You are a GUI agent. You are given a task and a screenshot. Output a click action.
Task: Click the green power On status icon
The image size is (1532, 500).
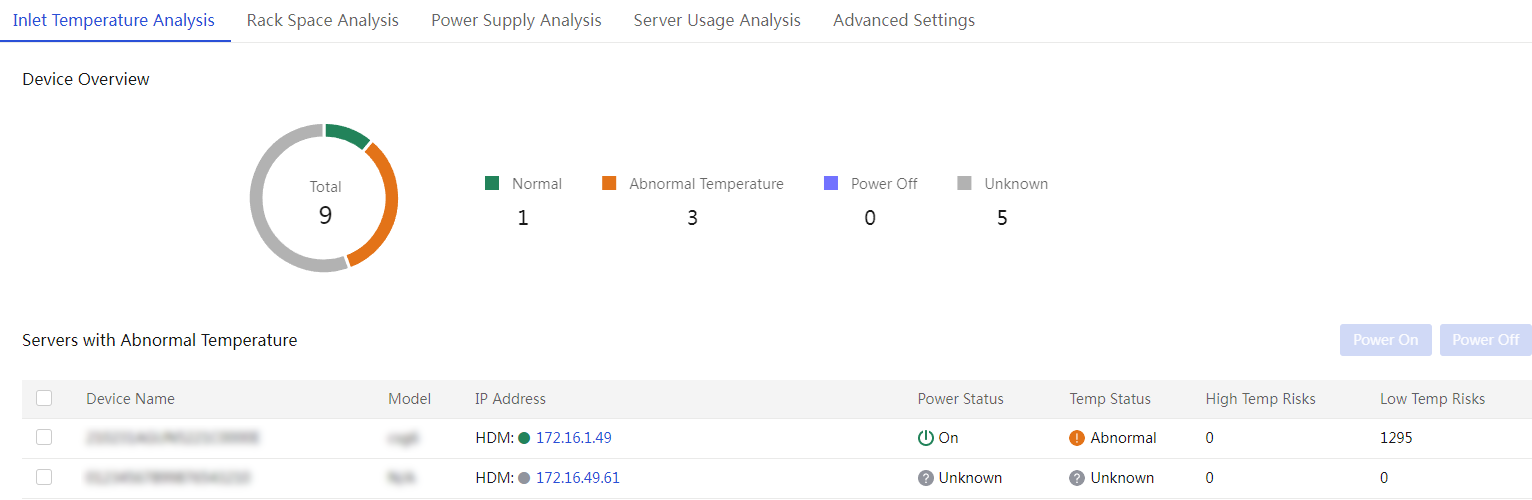(925, 438)
